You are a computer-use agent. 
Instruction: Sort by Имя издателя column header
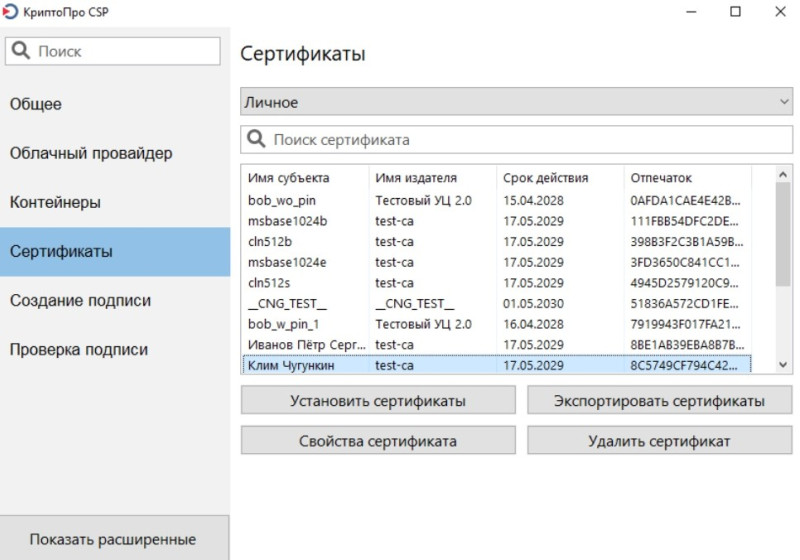(433, 178)
